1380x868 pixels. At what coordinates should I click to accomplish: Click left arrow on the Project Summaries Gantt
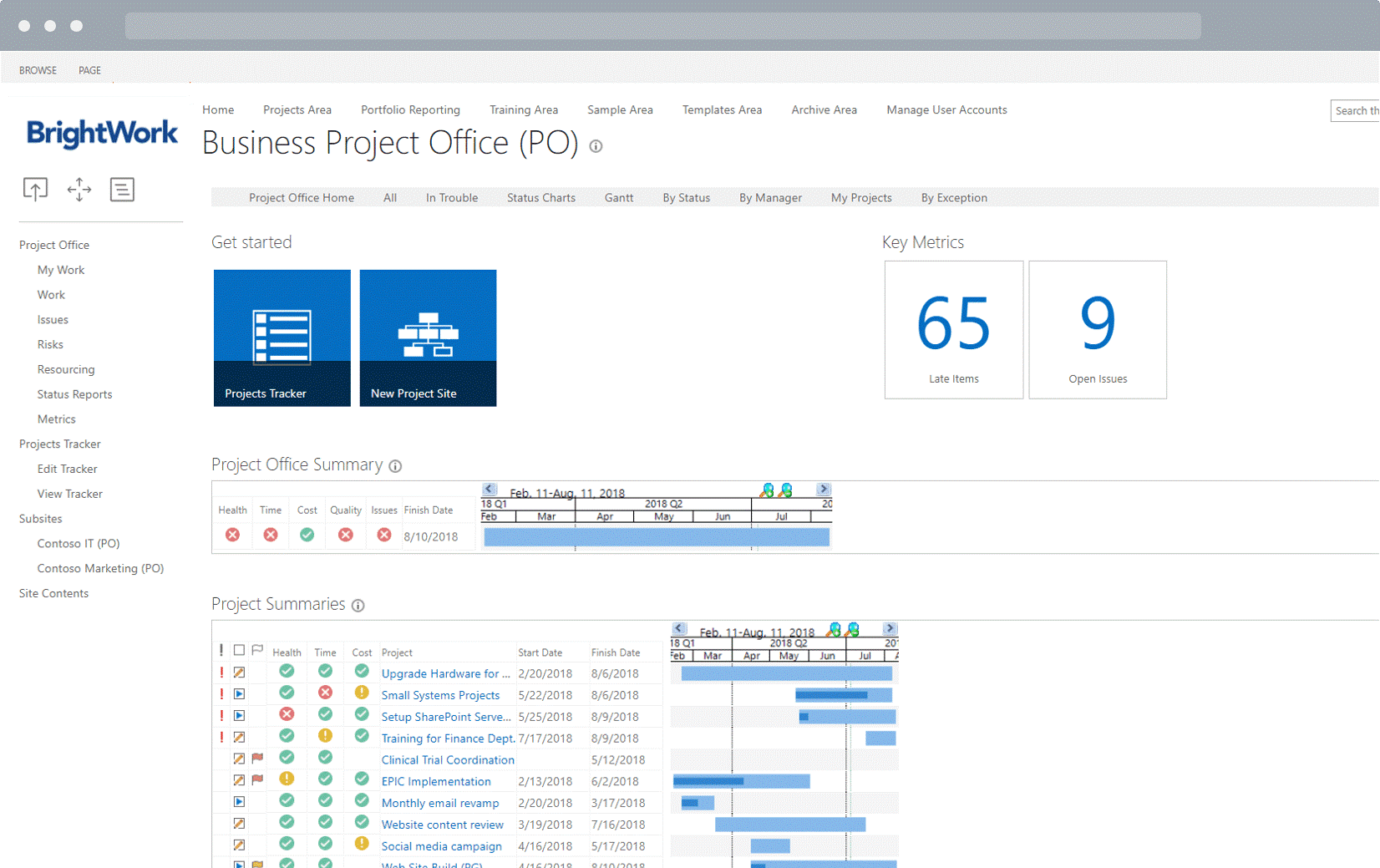(x=679, y=628)
